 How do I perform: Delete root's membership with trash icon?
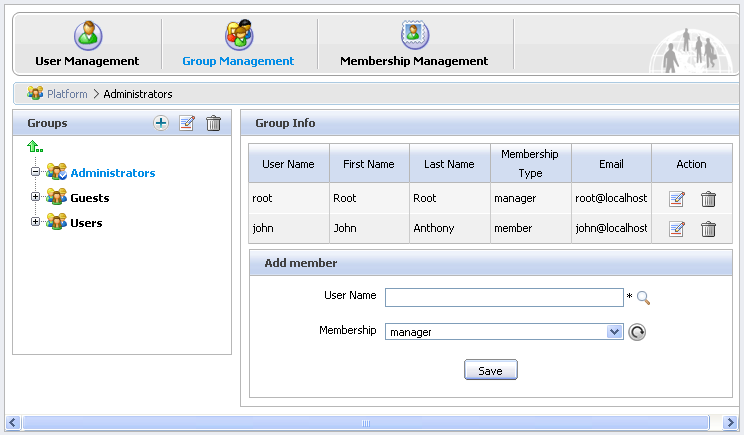click(708, 199)
